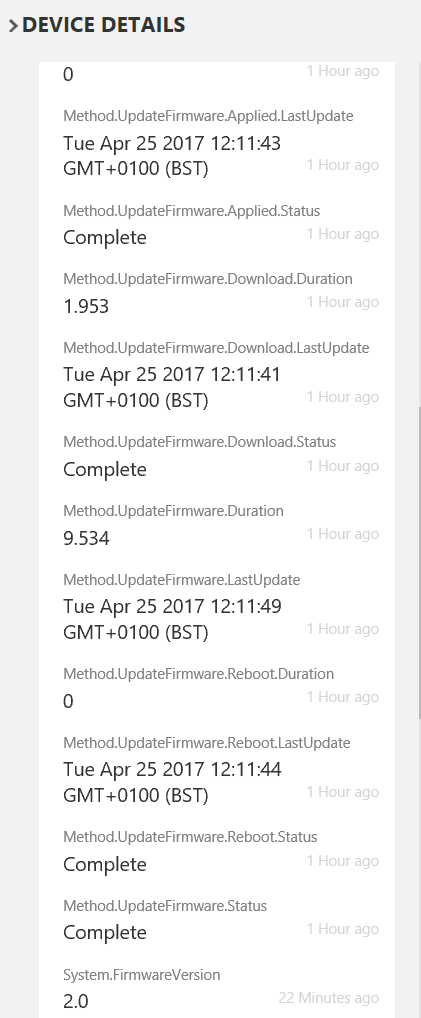The height and width of the screenshot is (1018, 421).
Task: Select Method.UpdateFirmware.LastUpdate label
Action: tap(181, 580)
